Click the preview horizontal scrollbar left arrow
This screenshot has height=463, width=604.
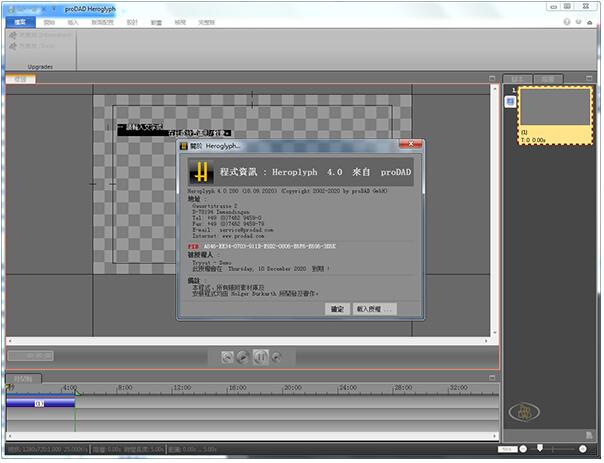[x=10, y=341]
